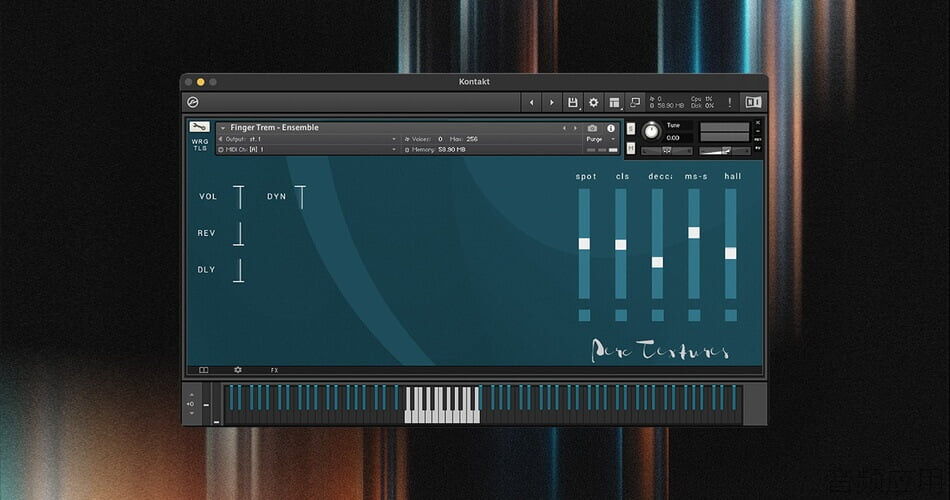This screenshot has width=950, height=500.
Task: Click the WRG TLS label
Action: (x=200, y=144)
